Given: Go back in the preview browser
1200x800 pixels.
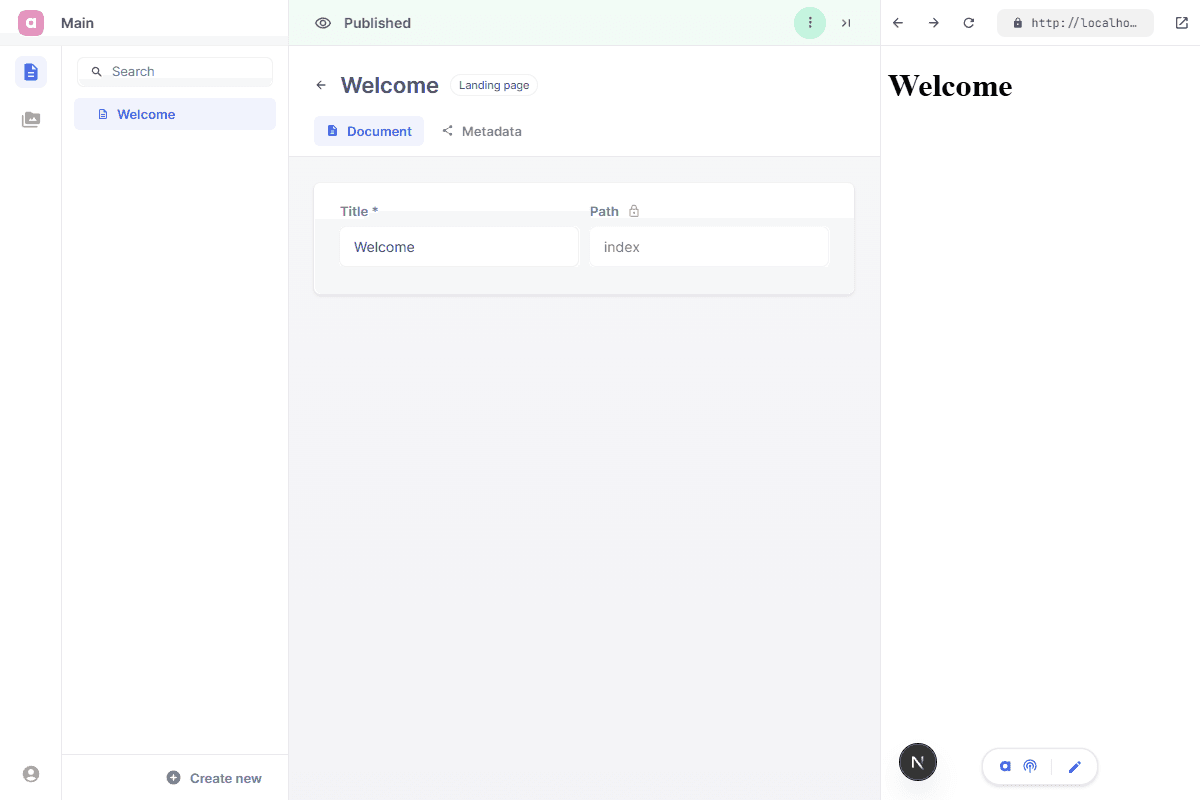Looking at the screenshot, I should (898, 23).
